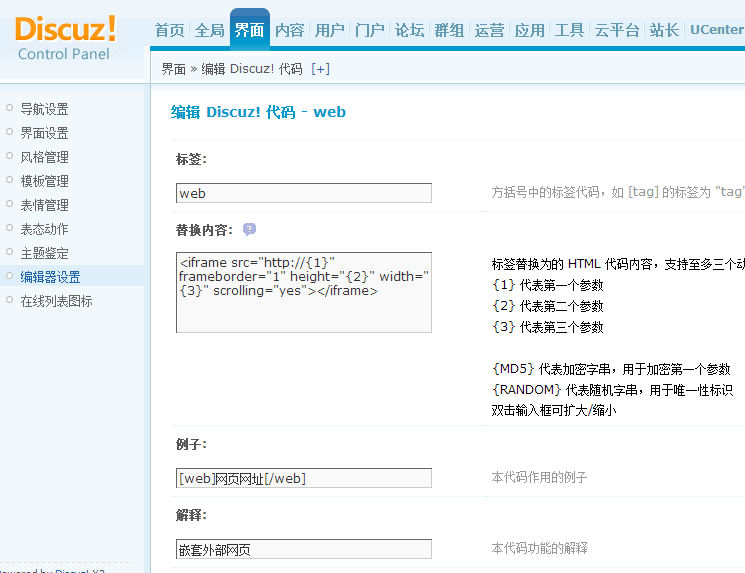
Task: Click the [+] link in the breadcrumb
Action: click(x=320, y=69)
